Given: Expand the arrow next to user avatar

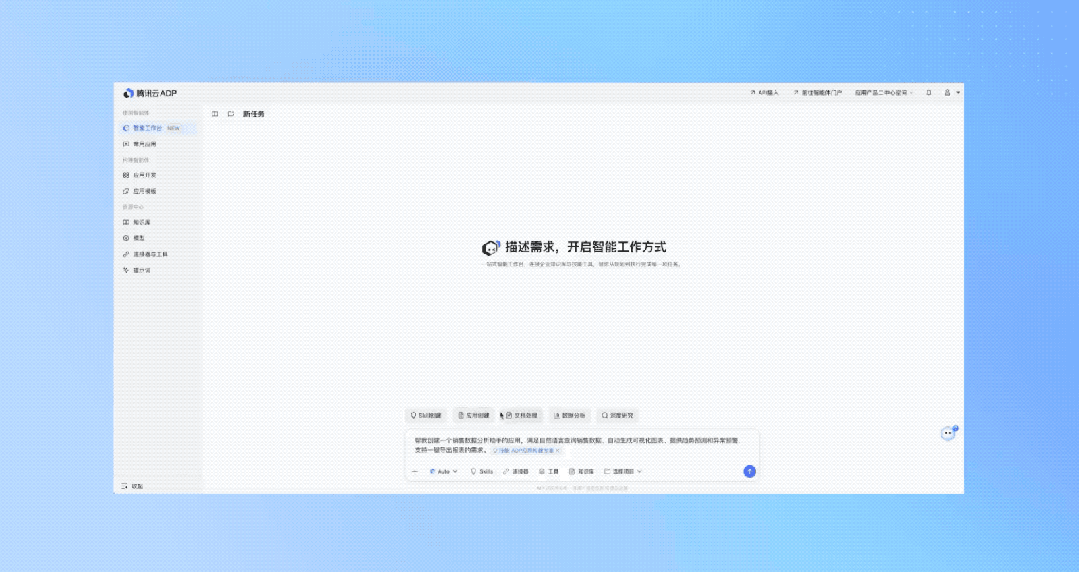Looking at the screenshot, I should pyautogui.click(x=958, y=92).
